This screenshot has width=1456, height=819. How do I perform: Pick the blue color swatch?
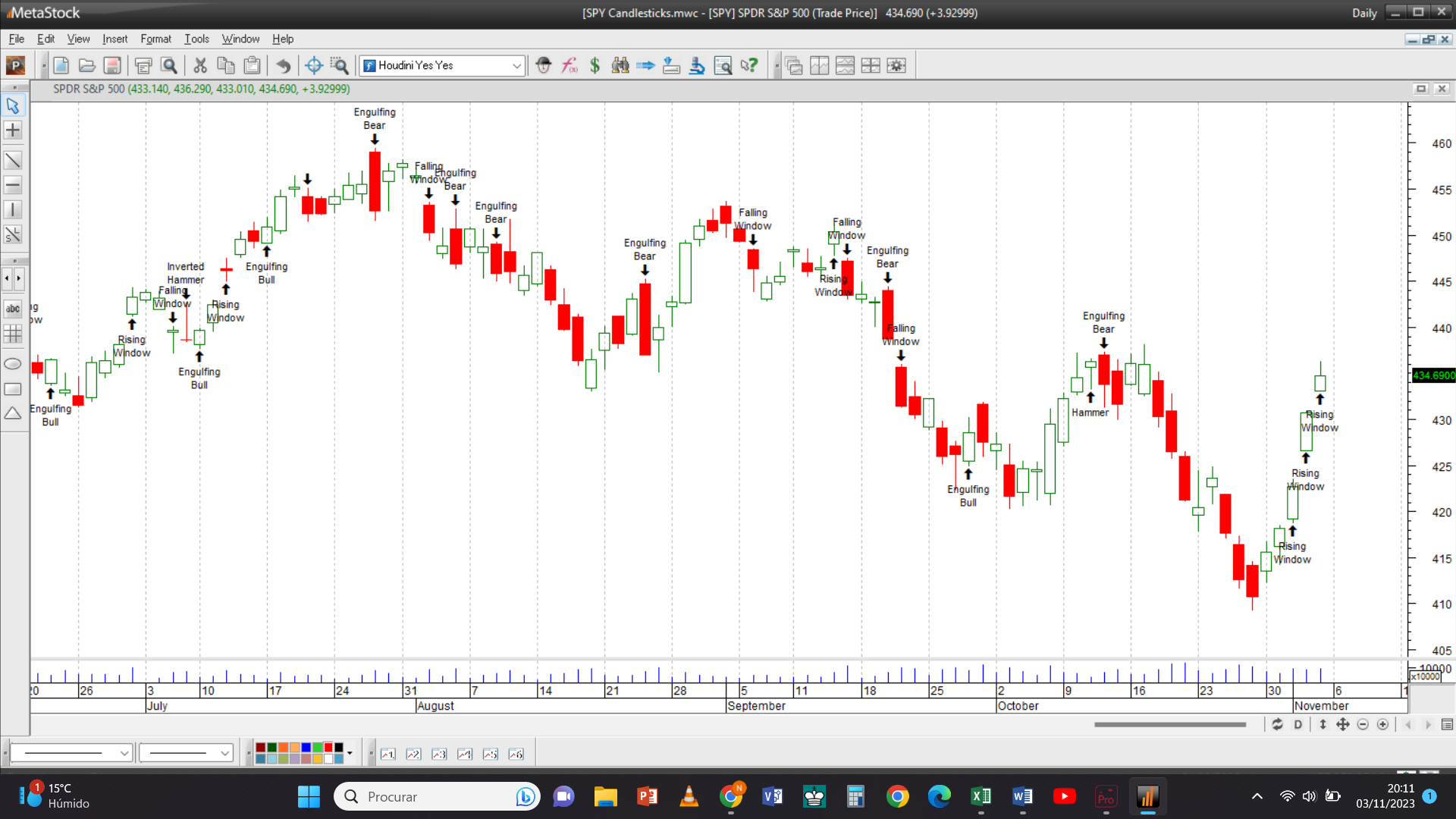click(x=306, y=748)
